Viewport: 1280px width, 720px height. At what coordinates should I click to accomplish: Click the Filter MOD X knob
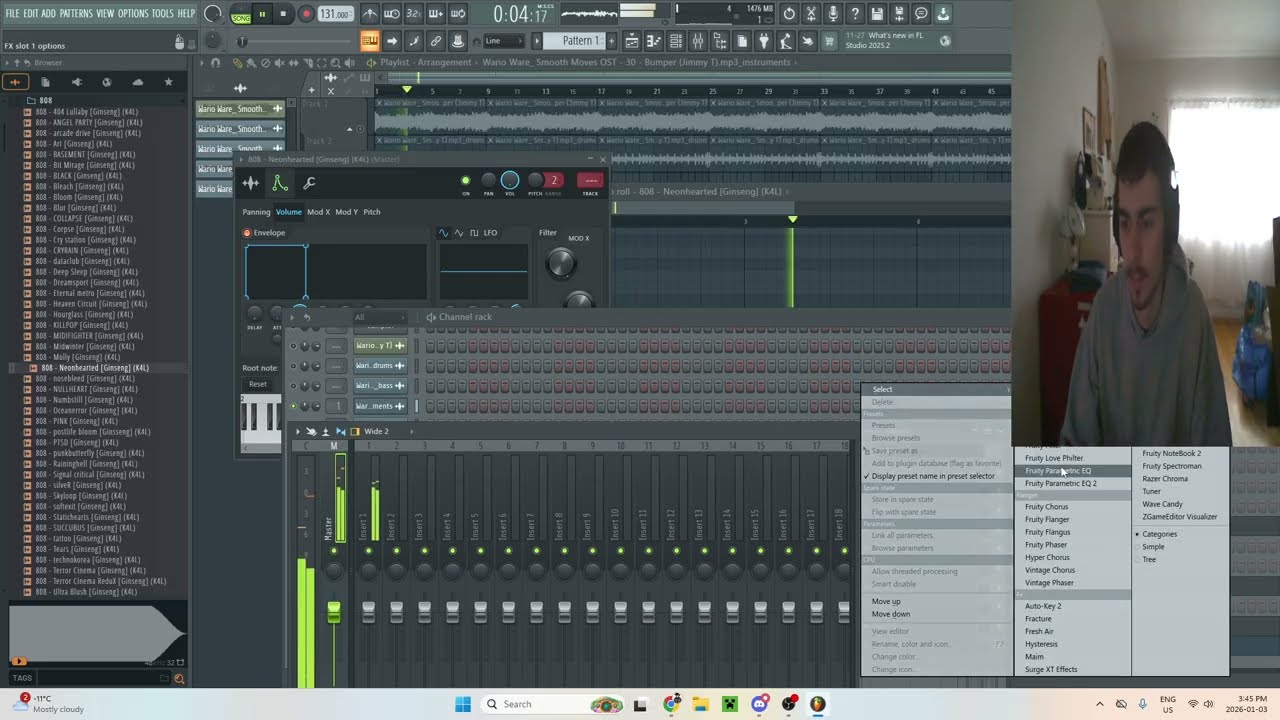click(x=560, y=263)
